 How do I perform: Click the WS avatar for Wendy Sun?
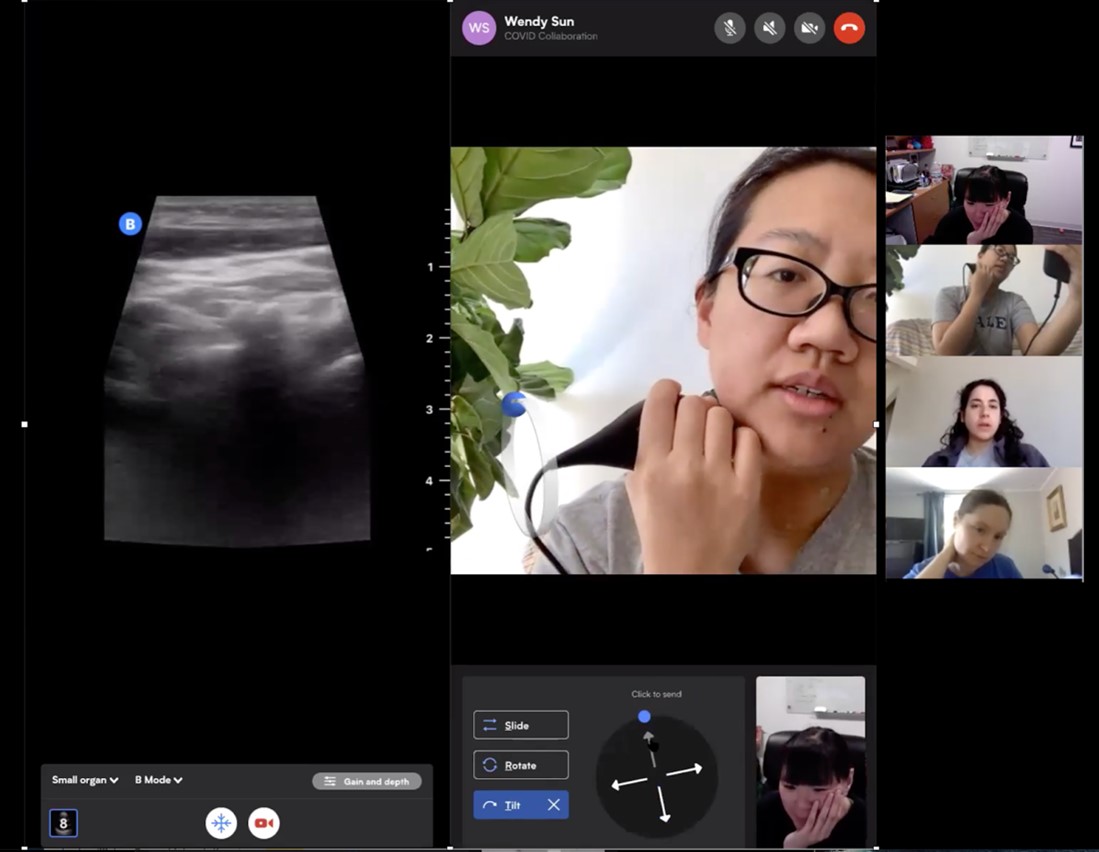(479, 28)
